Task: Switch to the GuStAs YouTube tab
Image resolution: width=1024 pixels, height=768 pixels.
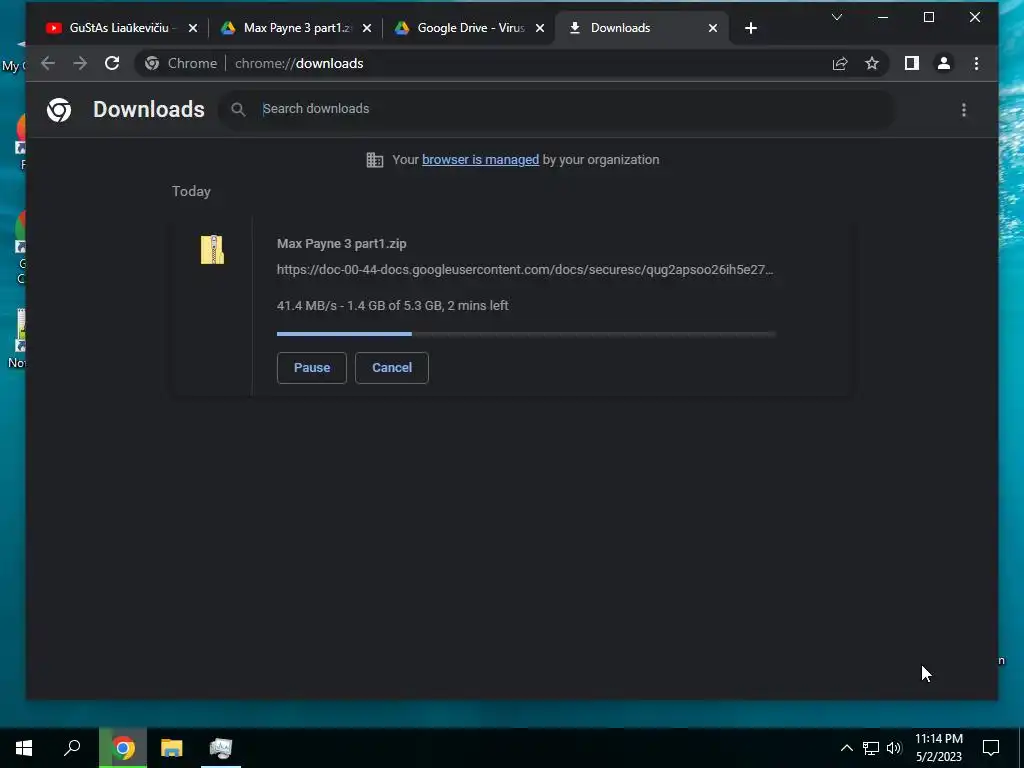Action: 120,28
